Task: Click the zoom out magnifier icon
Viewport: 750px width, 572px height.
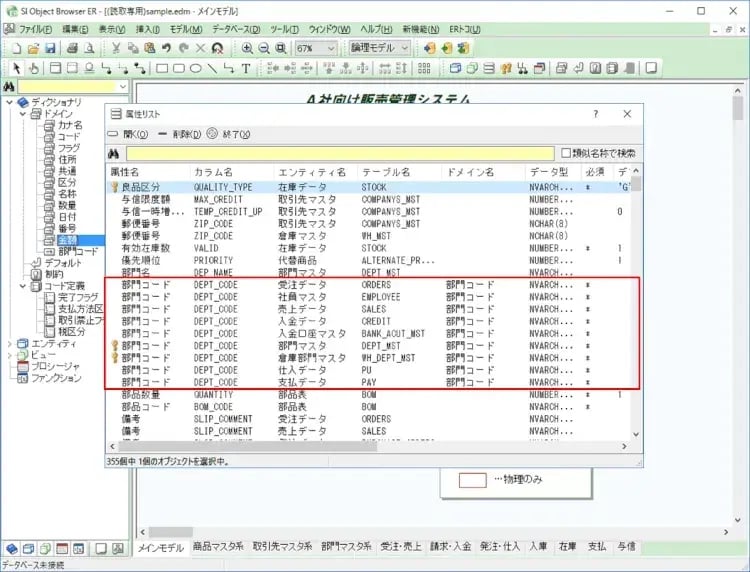Action: coord(264,48)
